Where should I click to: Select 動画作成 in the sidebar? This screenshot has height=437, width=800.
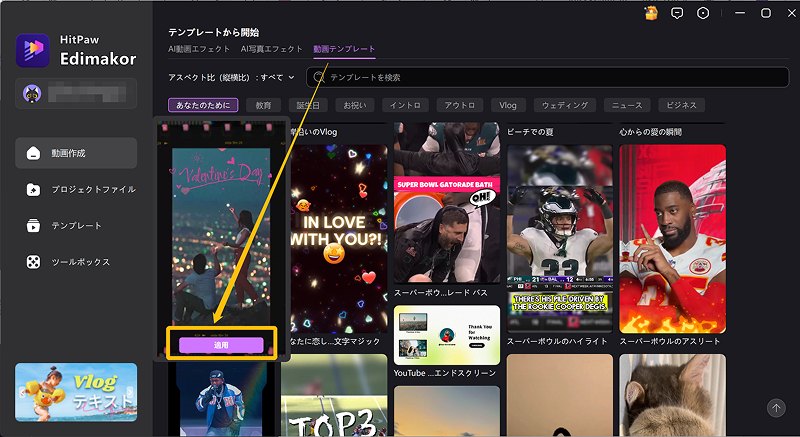coord(76,153)
